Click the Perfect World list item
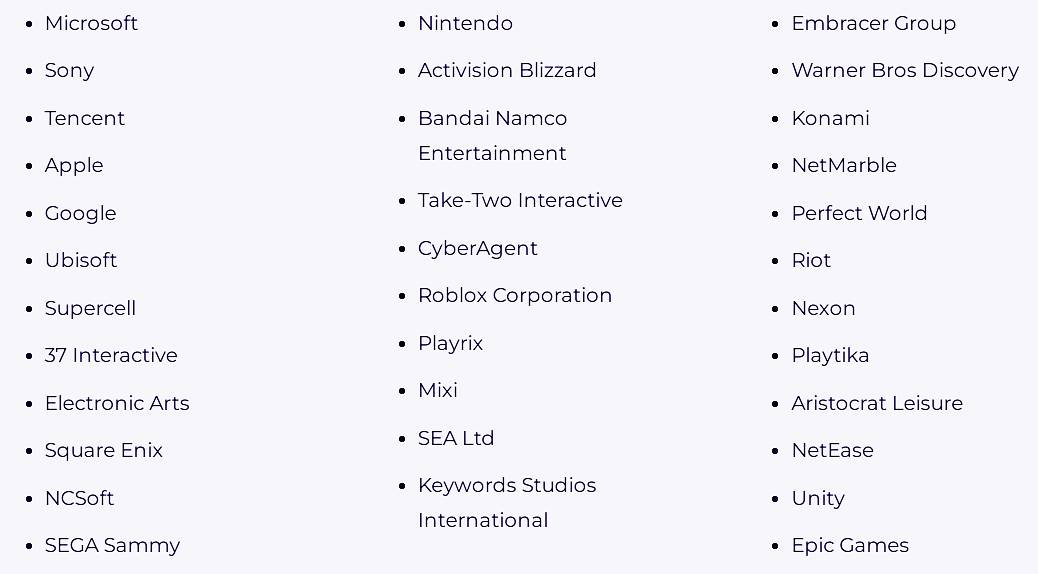The width and height of the screenshot is (1038, 574). [859, 213]
